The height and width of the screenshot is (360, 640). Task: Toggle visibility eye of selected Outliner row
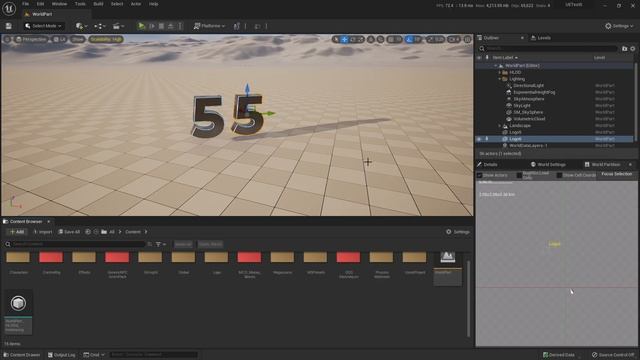[x=479, y=139]
